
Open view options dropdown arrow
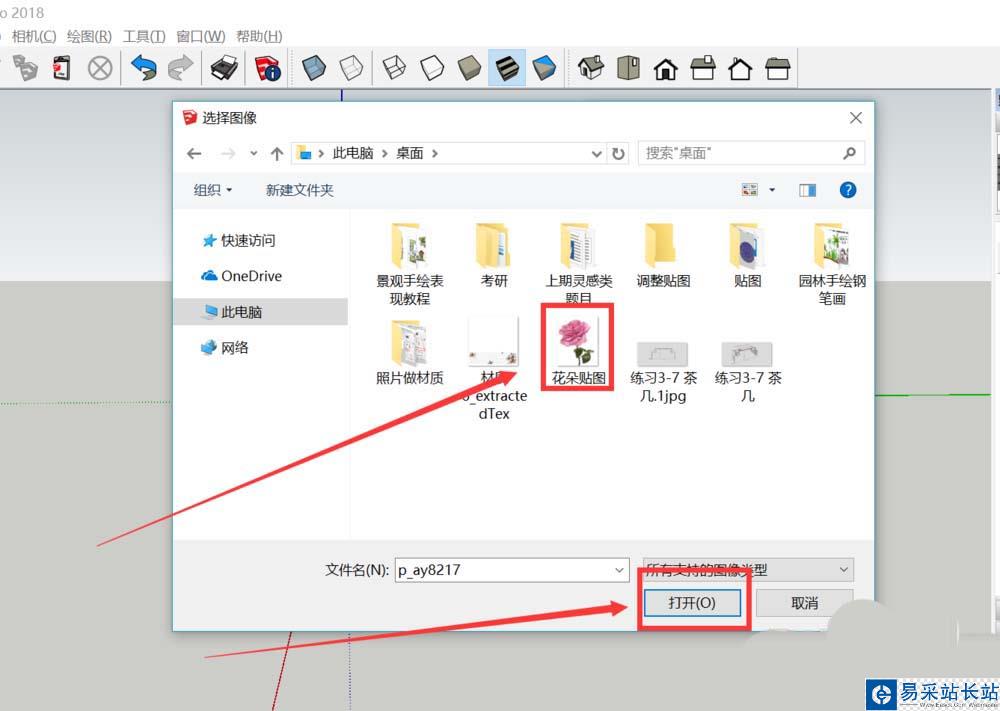[772, 190]
